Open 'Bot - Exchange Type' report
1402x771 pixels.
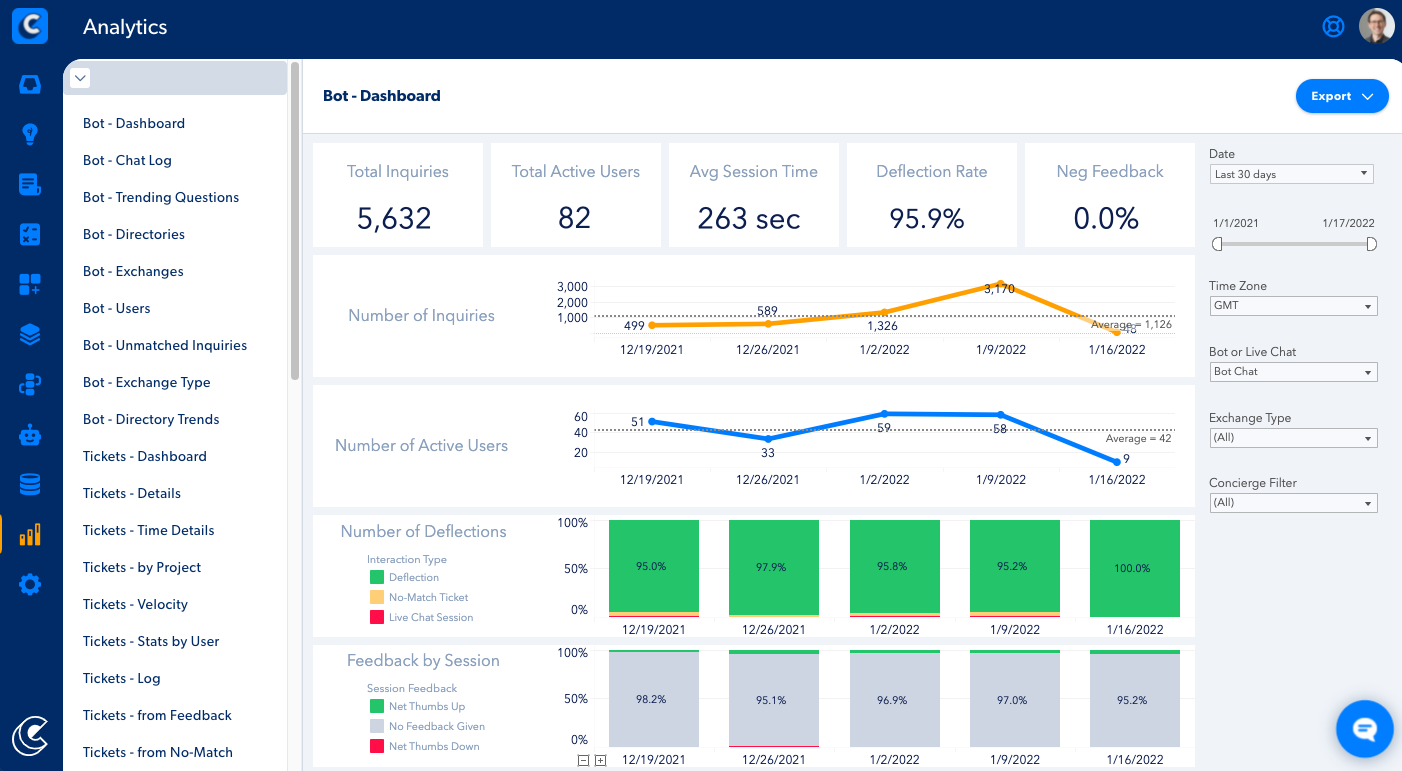click(147, 382)
